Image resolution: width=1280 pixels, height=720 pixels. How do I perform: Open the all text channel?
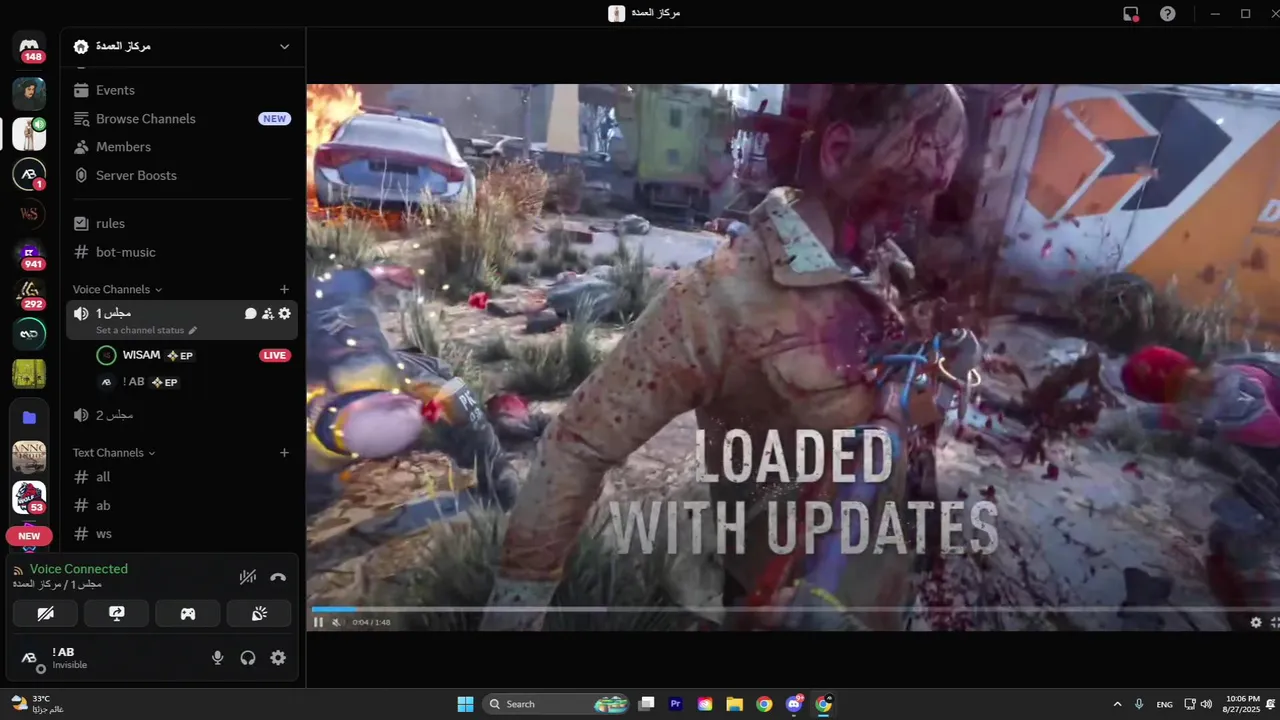point(182,477)
